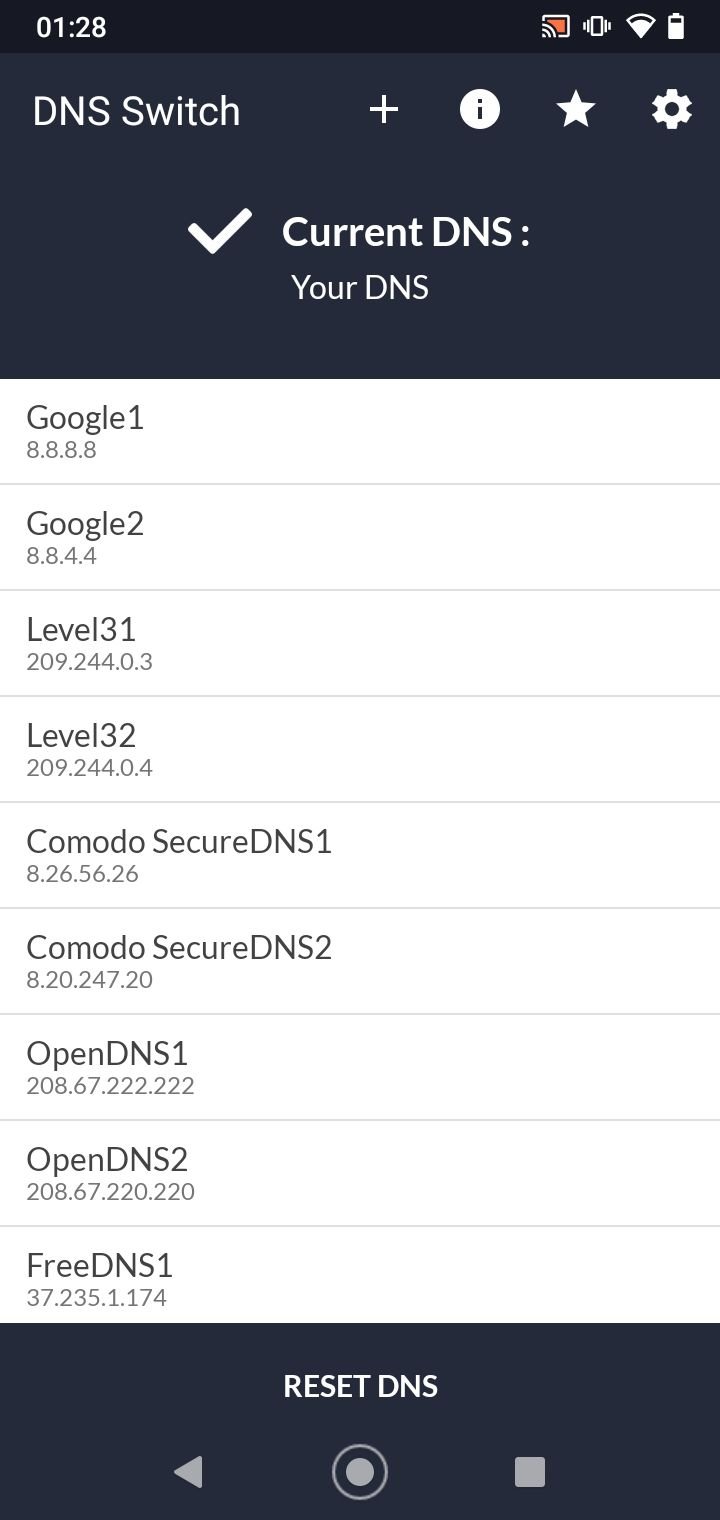Pick FreeDNS1 from the list
Screen dimensions: 720x1520
(360, 1278)
